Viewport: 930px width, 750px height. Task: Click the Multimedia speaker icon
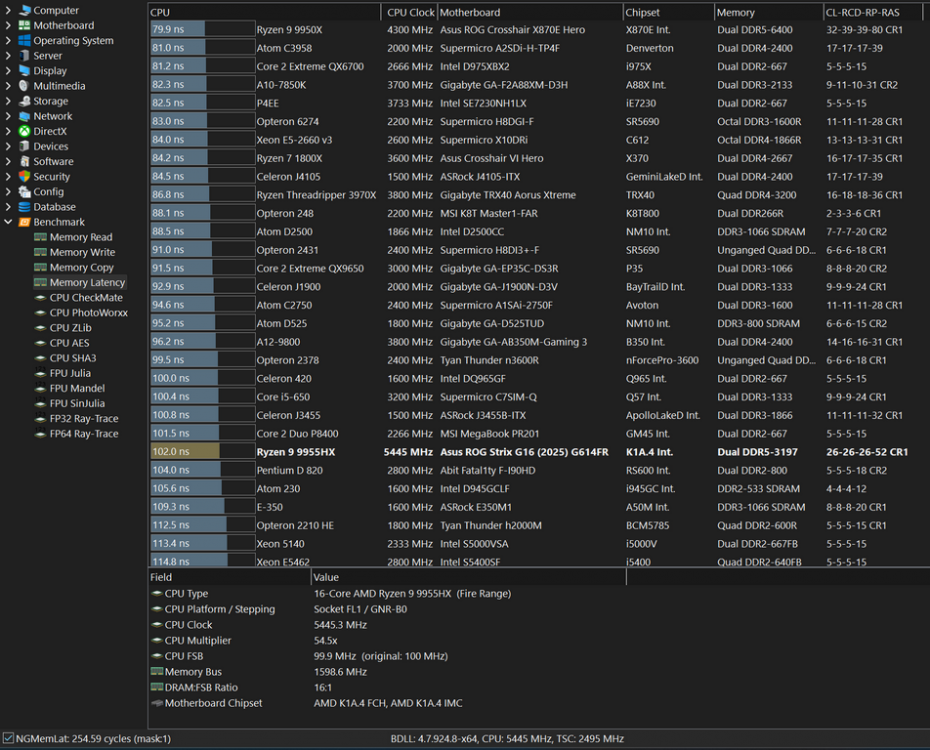click(x=25, y=86)
